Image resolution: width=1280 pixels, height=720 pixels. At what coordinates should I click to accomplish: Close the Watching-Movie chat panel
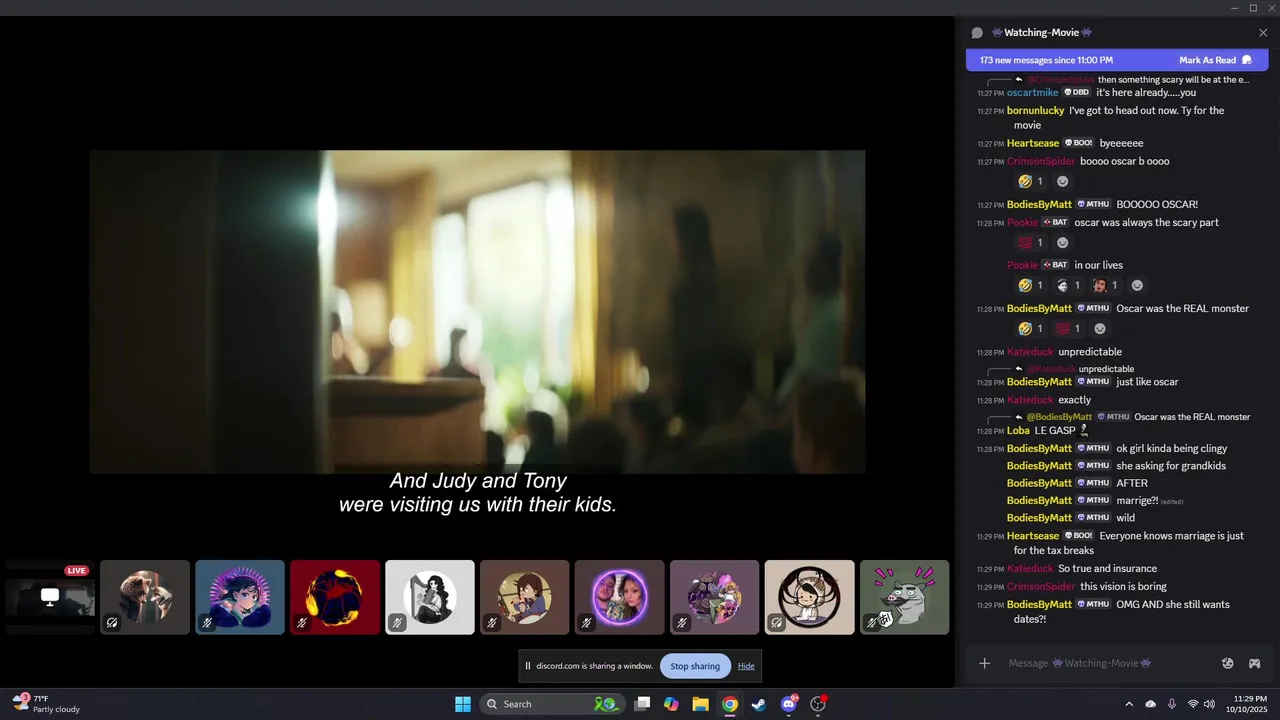(1263, 33)
